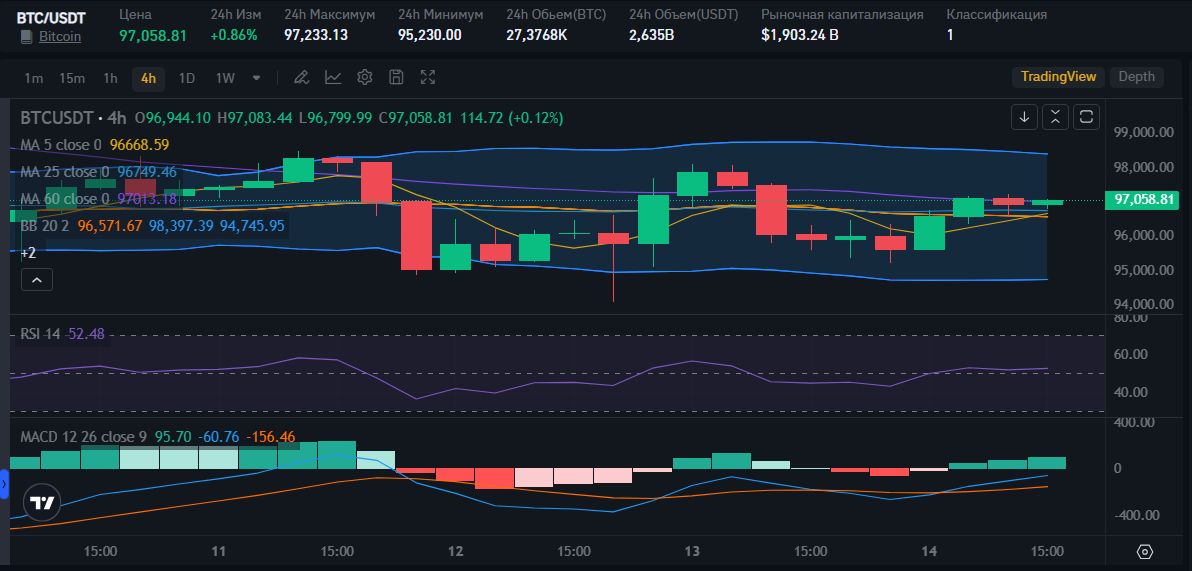
Task: Click the collapse pane chevrons button
Action: coord(1055,117)
